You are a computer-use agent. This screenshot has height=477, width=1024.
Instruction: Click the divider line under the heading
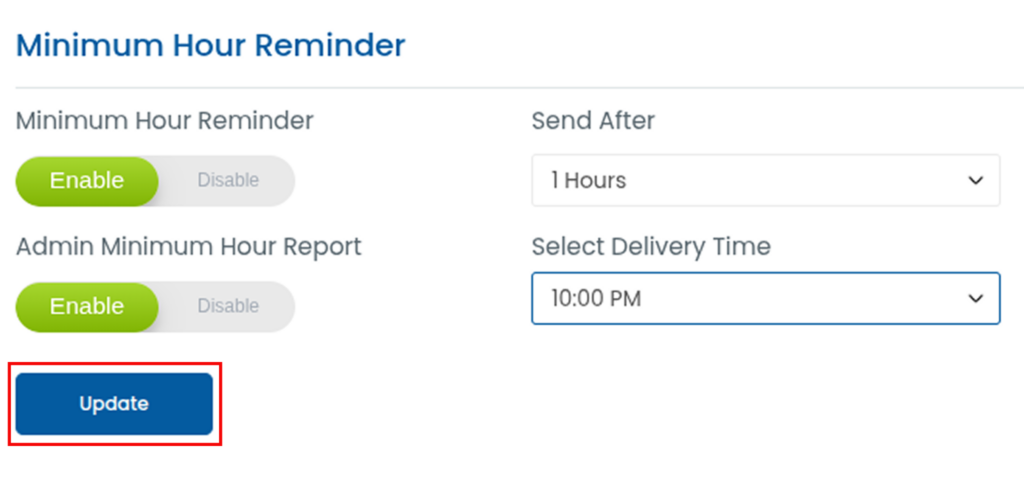point(512,88)
